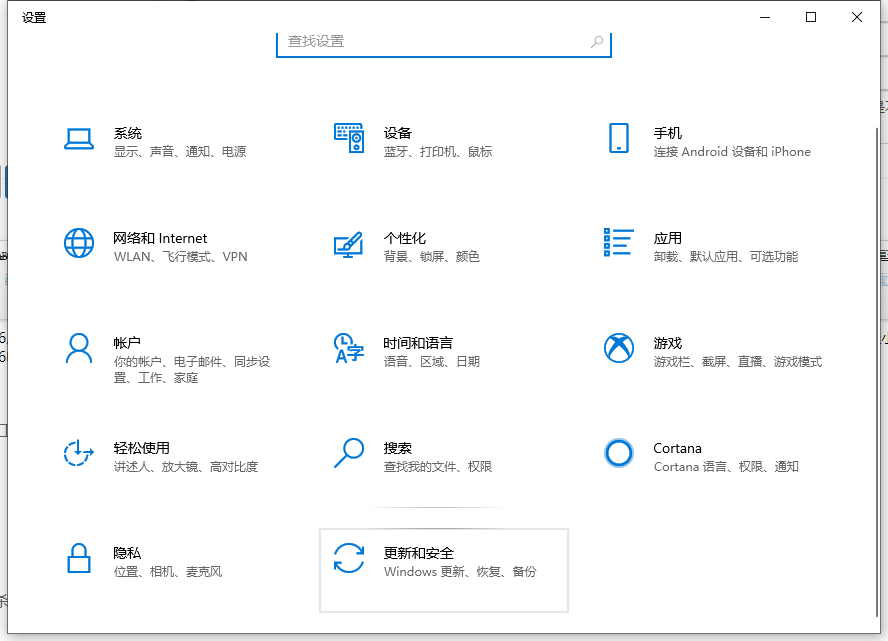
Task: Click the 游戏 Xbox icon
Action: click(x=619, y=348)
